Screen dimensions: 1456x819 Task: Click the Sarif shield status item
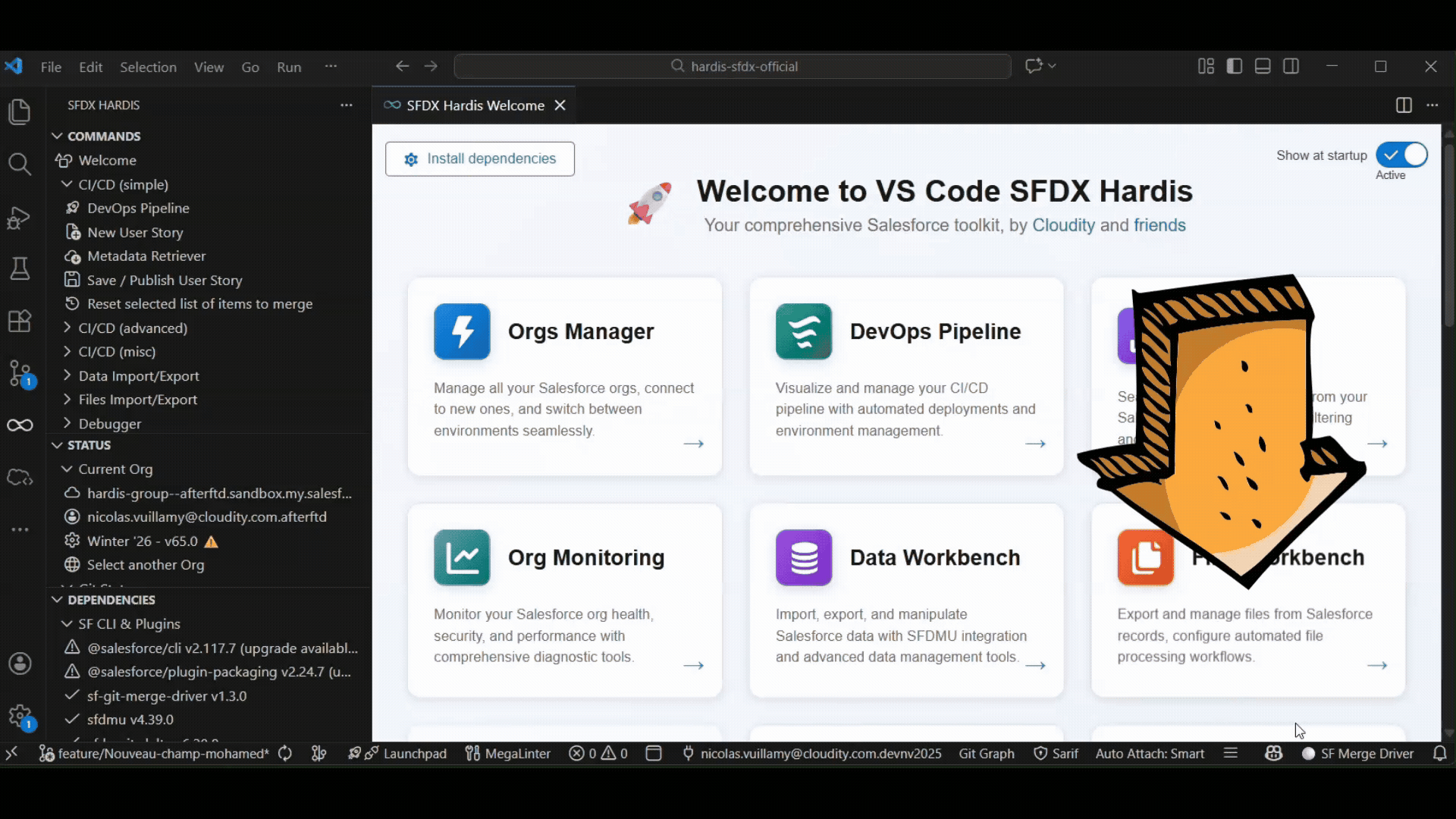(x=1056, y=753)
